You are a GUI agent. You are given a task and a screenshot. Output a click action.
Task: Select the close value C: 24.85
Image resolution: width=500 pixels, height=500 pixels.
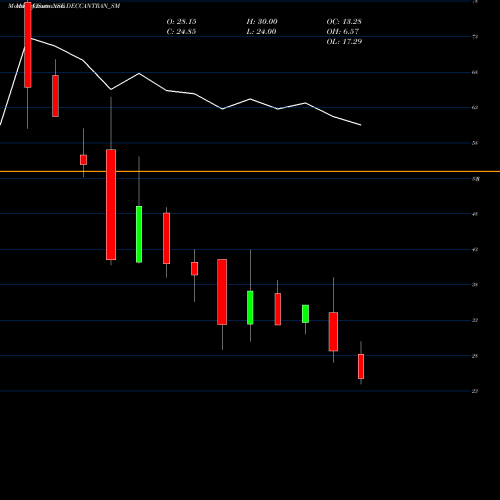181,32
